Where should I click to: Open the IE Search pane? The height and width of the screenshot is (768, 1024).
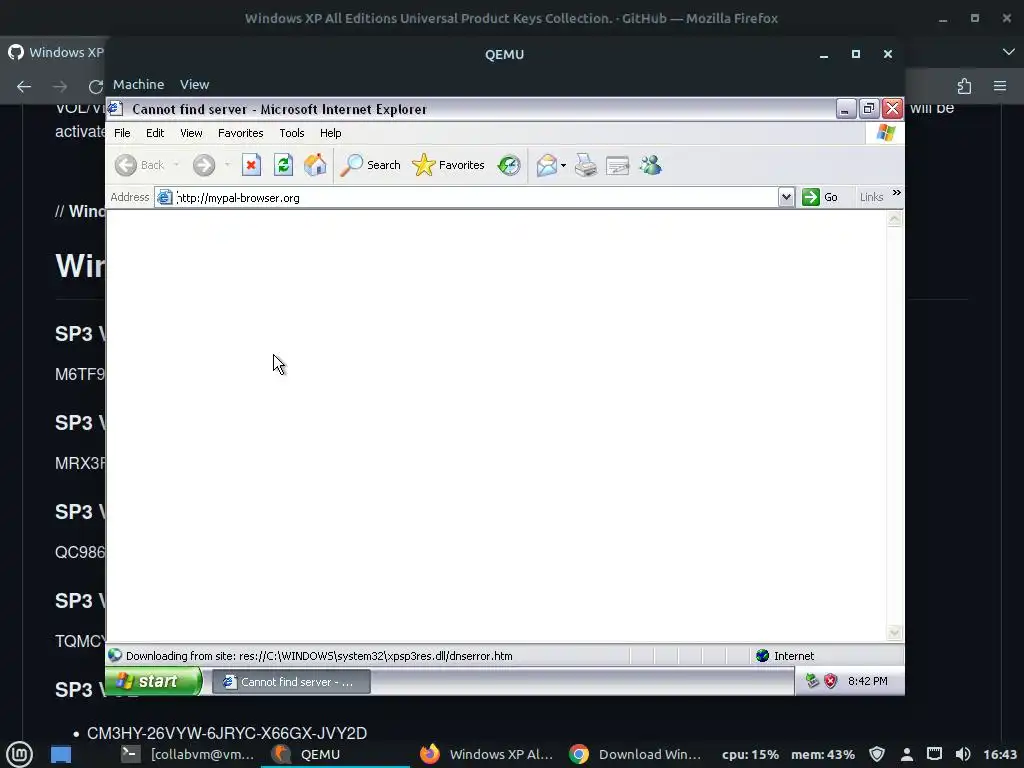click(x=370, y=165)
